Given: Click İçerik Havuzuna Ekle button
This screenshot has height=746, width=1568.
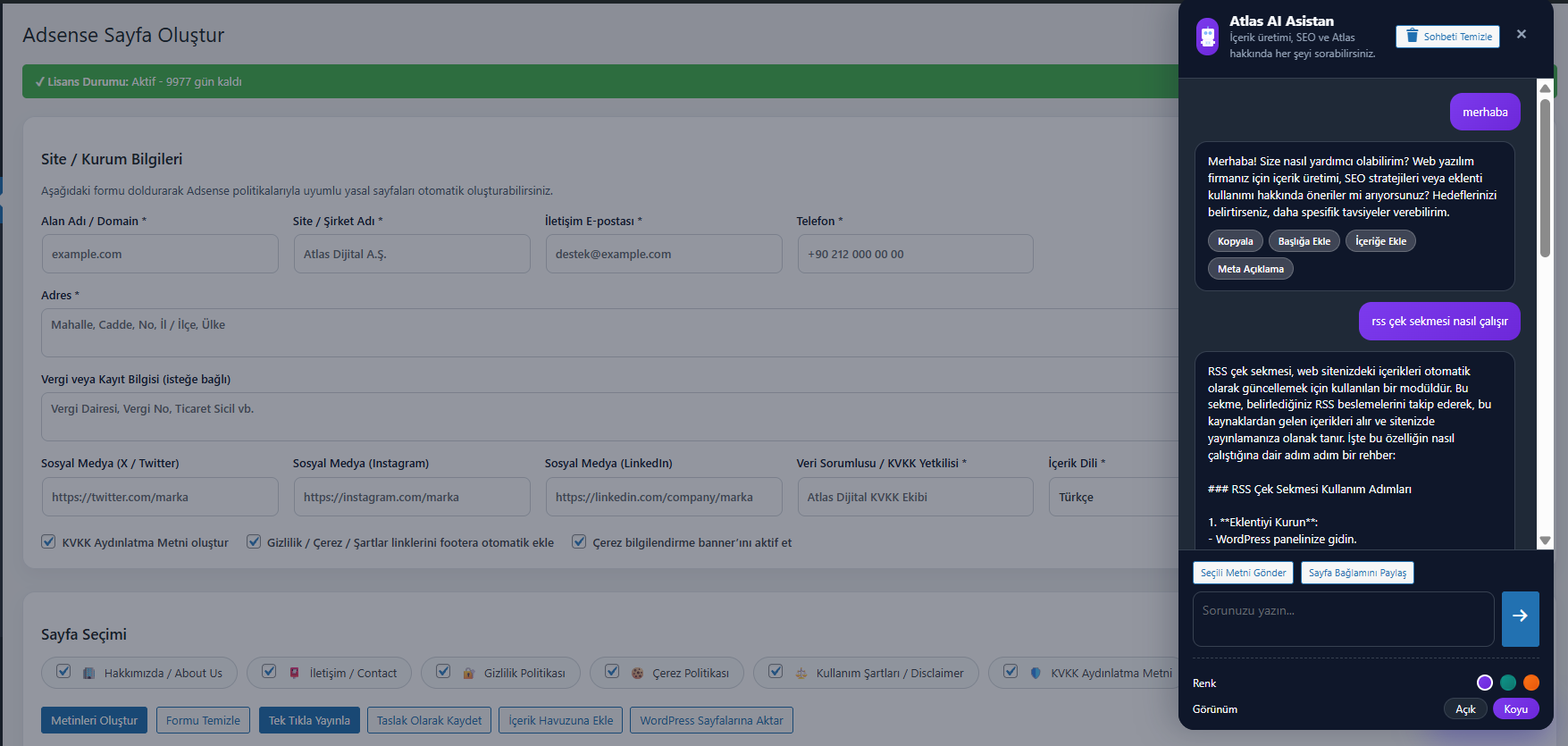Looking at the screenshot, I should pos(561,720).
